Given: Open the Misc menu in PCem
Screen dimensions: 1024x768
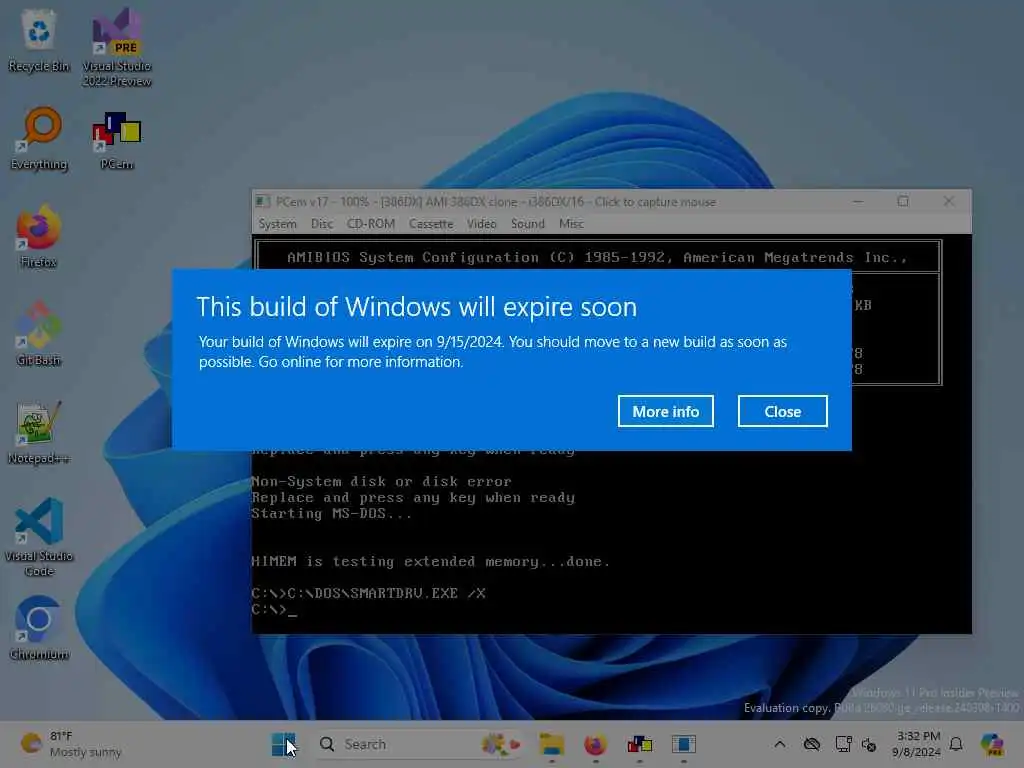Looking at the screenshot, I should pyautogui.click(x=571, y=224).
